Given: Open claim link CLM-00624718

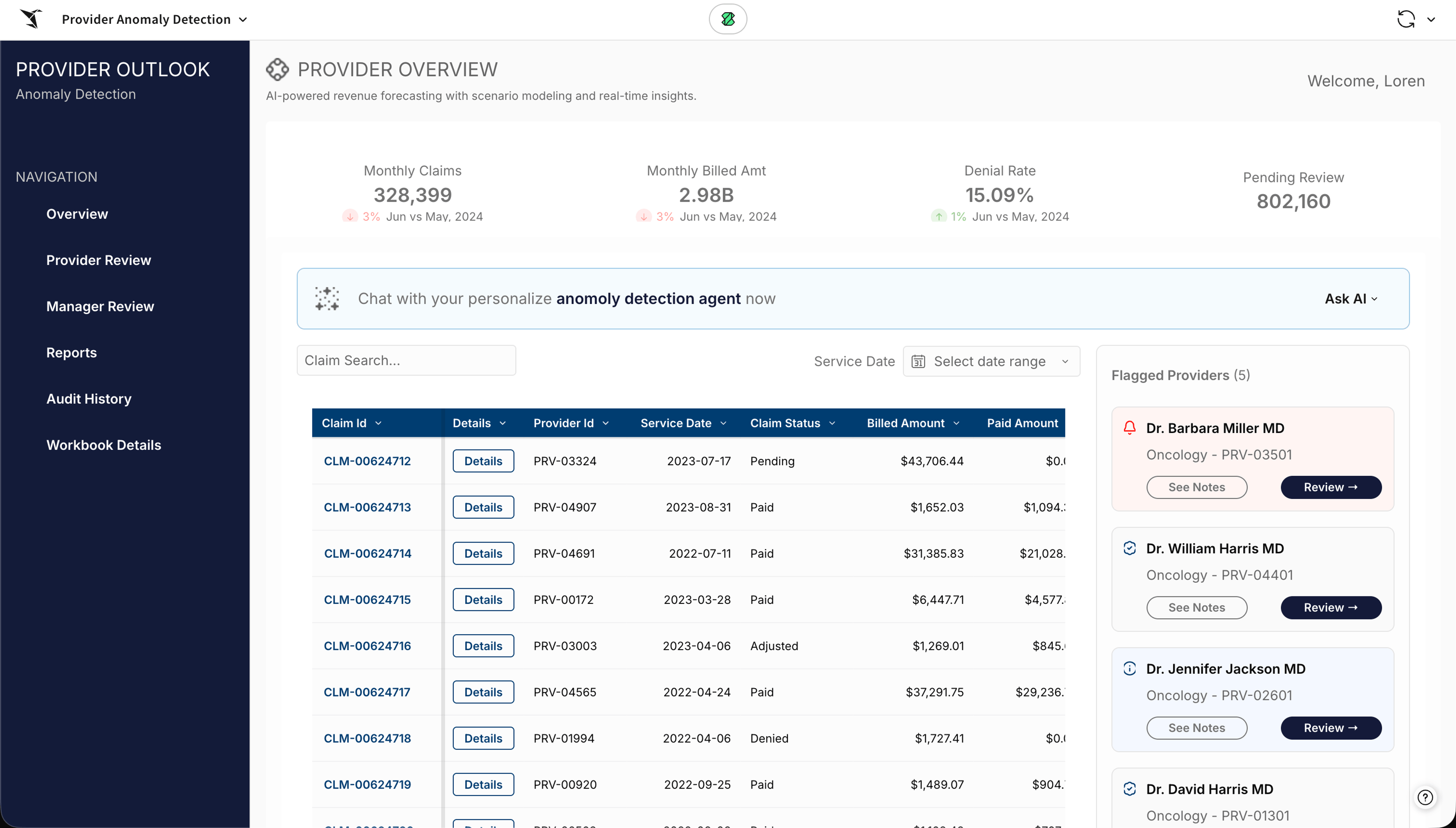Looking at the screenshot, I should (x=367, y=739).
